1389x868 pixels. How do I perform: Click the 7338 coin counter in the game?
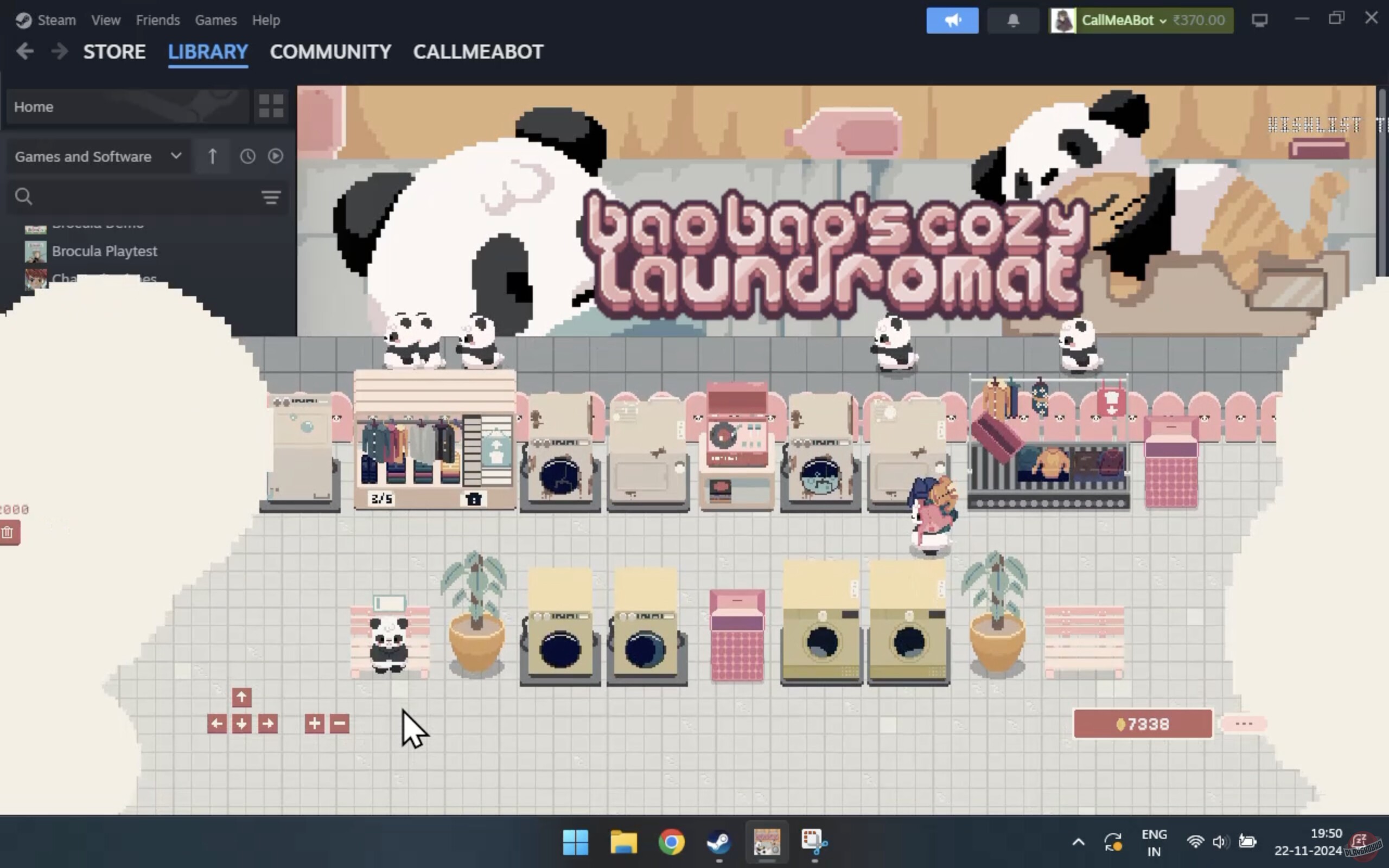click(1142, 724)
